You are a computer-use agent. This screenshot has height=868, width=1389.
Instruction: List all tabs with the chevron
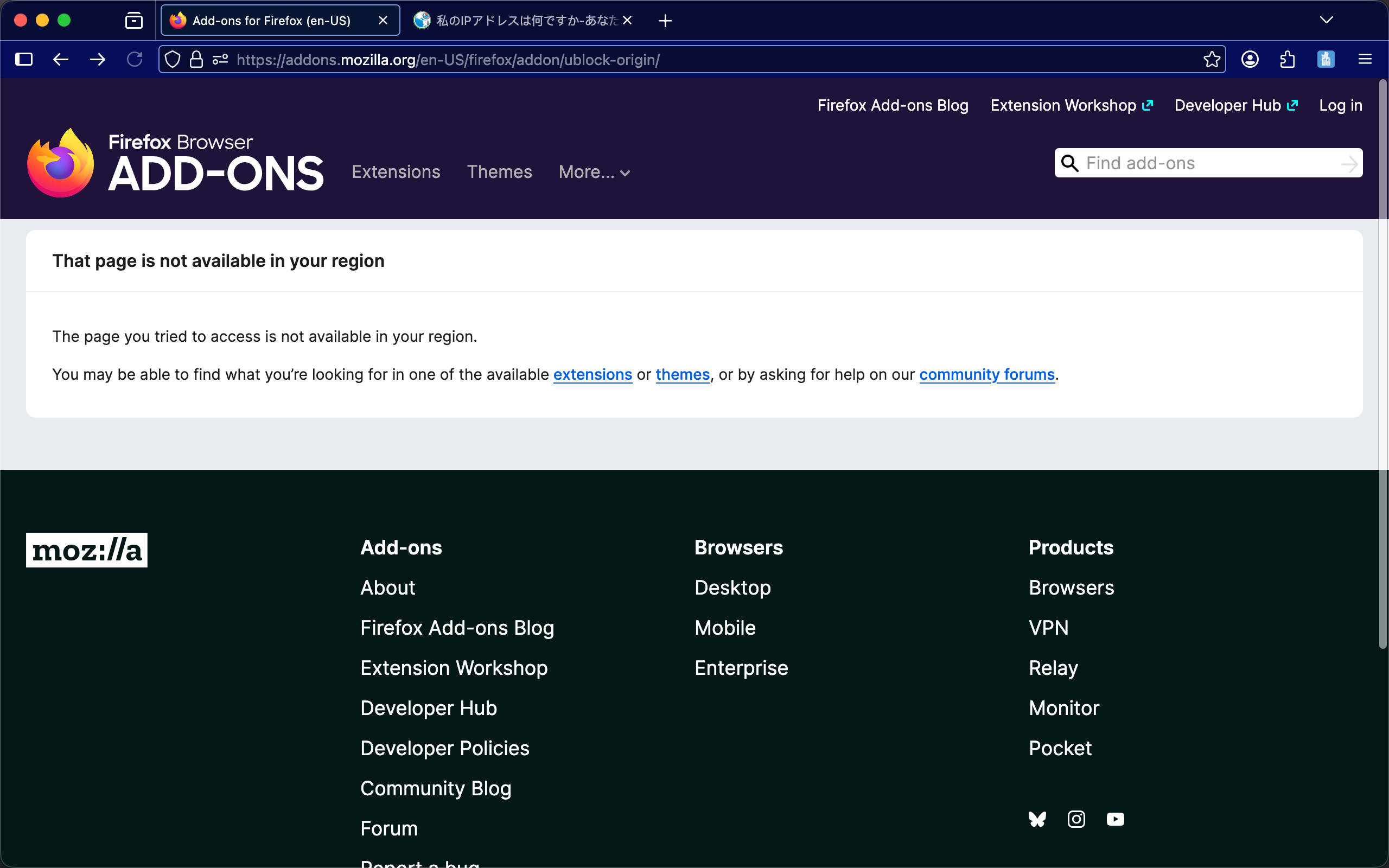[x=1327, y=20]
